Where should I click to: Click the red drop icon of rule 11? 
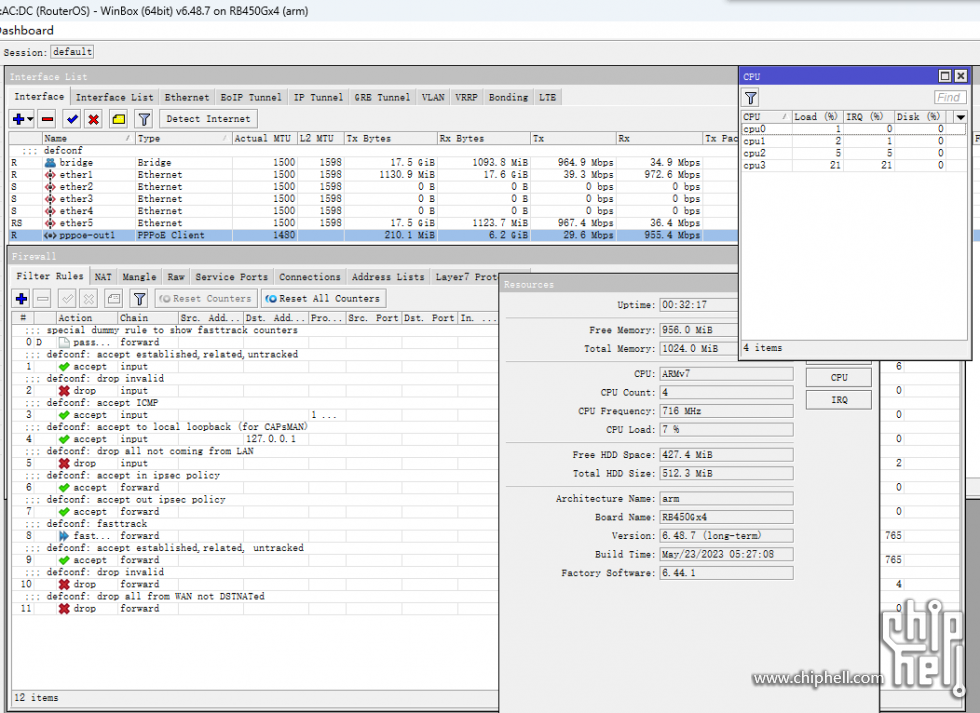pos(64,609)
